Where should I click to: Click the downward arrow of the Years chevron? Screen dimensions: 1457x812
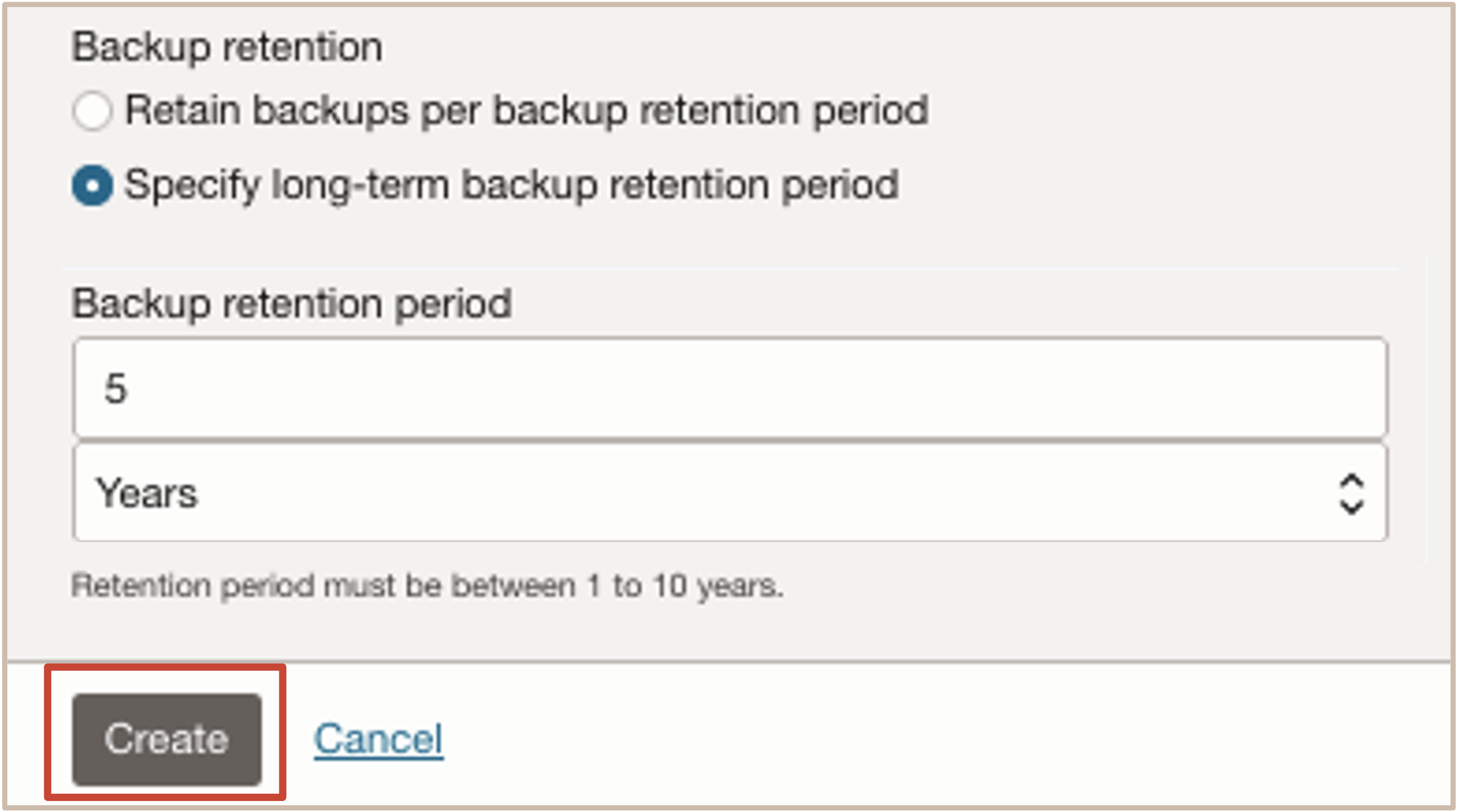pyautogui.click(x=1351, y=506)
